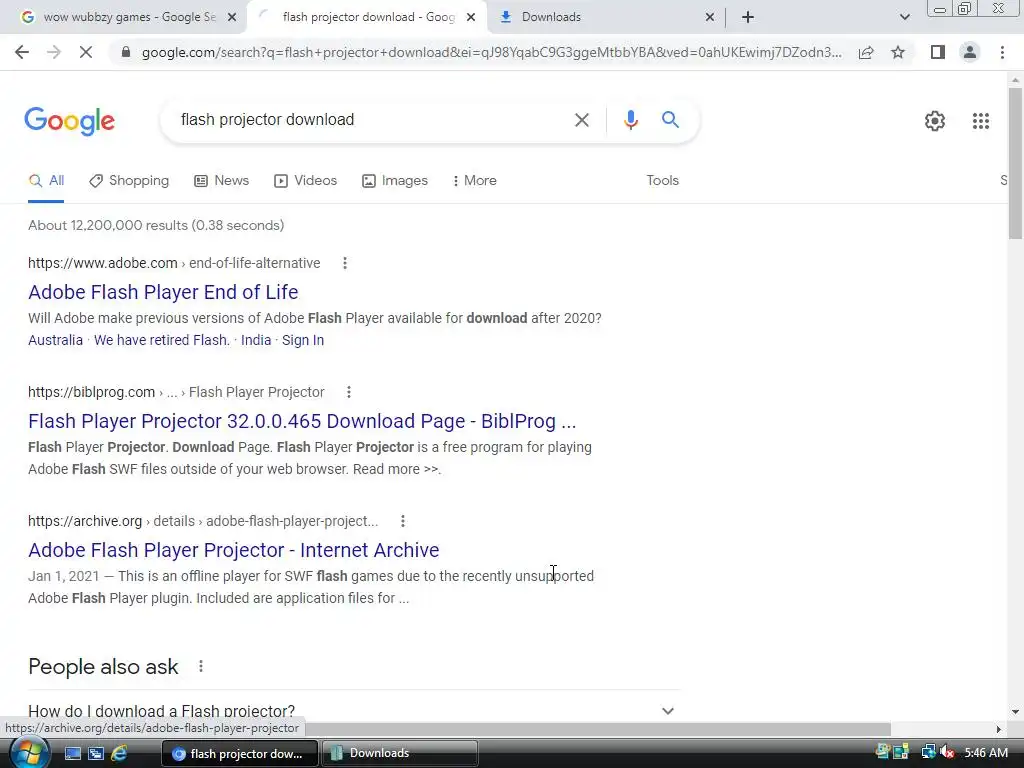Open Google search settings gear
The height and width of the screenshot is (768, 1024).
point(935,121)
